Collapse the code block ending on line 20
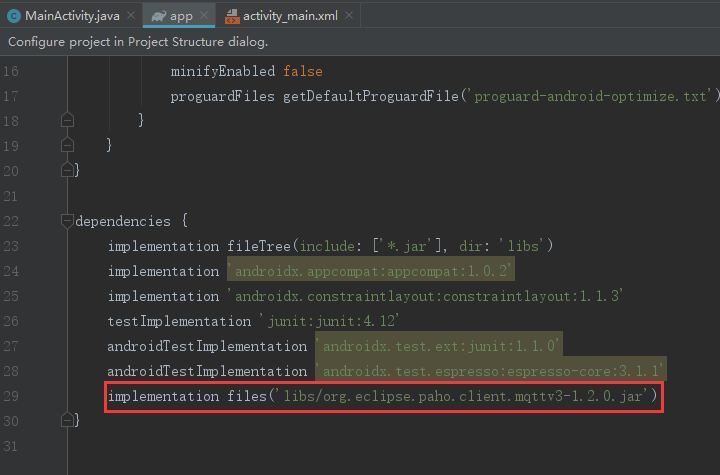 coord(68,170)
